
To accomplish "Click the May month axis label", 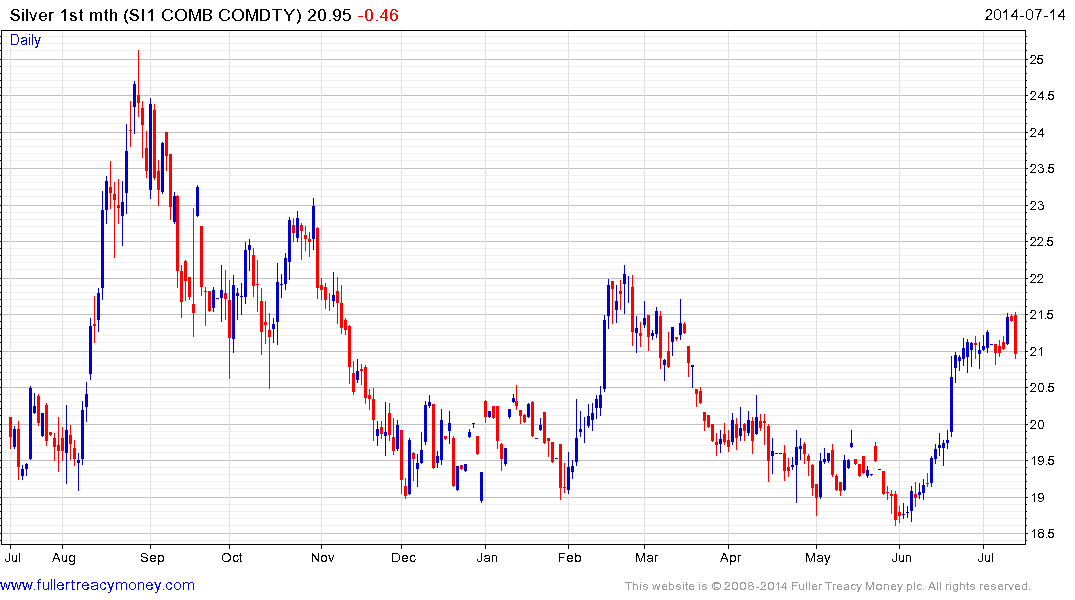I will point(817,558).
